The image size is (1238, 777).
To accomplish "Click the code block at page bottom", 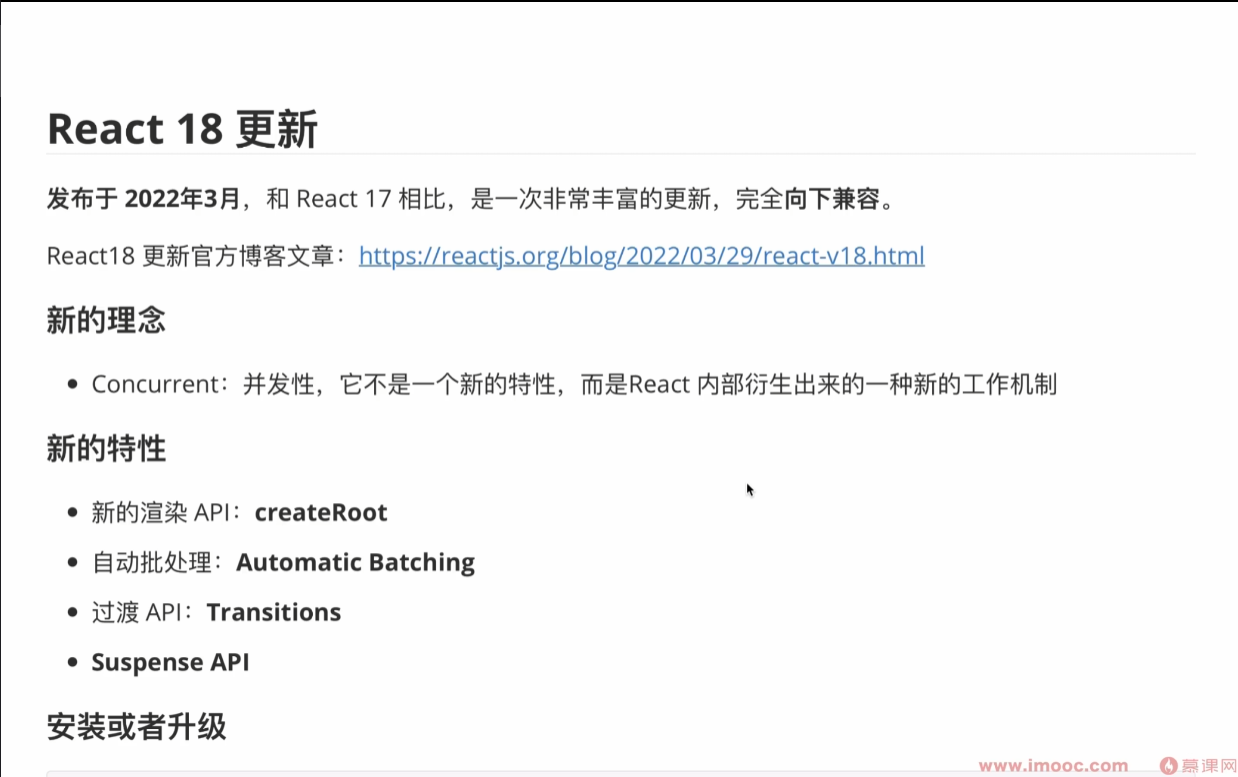I will point(600,773).
